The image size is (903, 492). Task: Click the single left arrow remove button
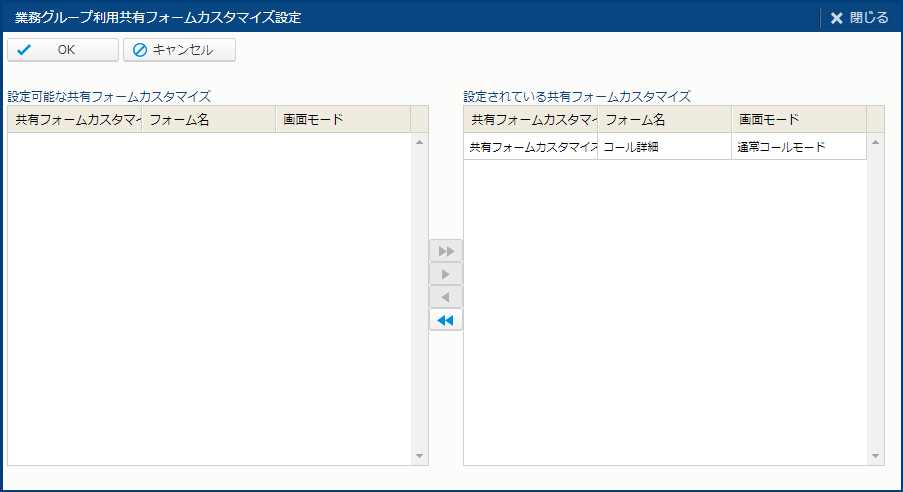pos(446,298)
